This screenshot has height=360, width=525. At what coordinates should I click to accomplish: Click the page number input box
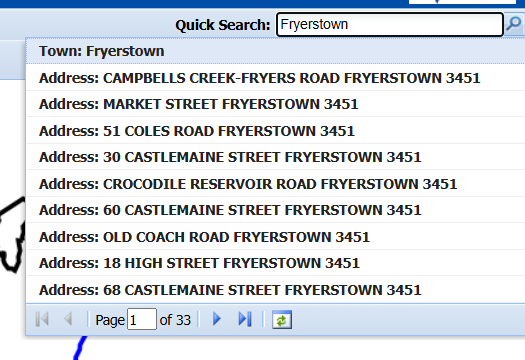coord(142,319)
